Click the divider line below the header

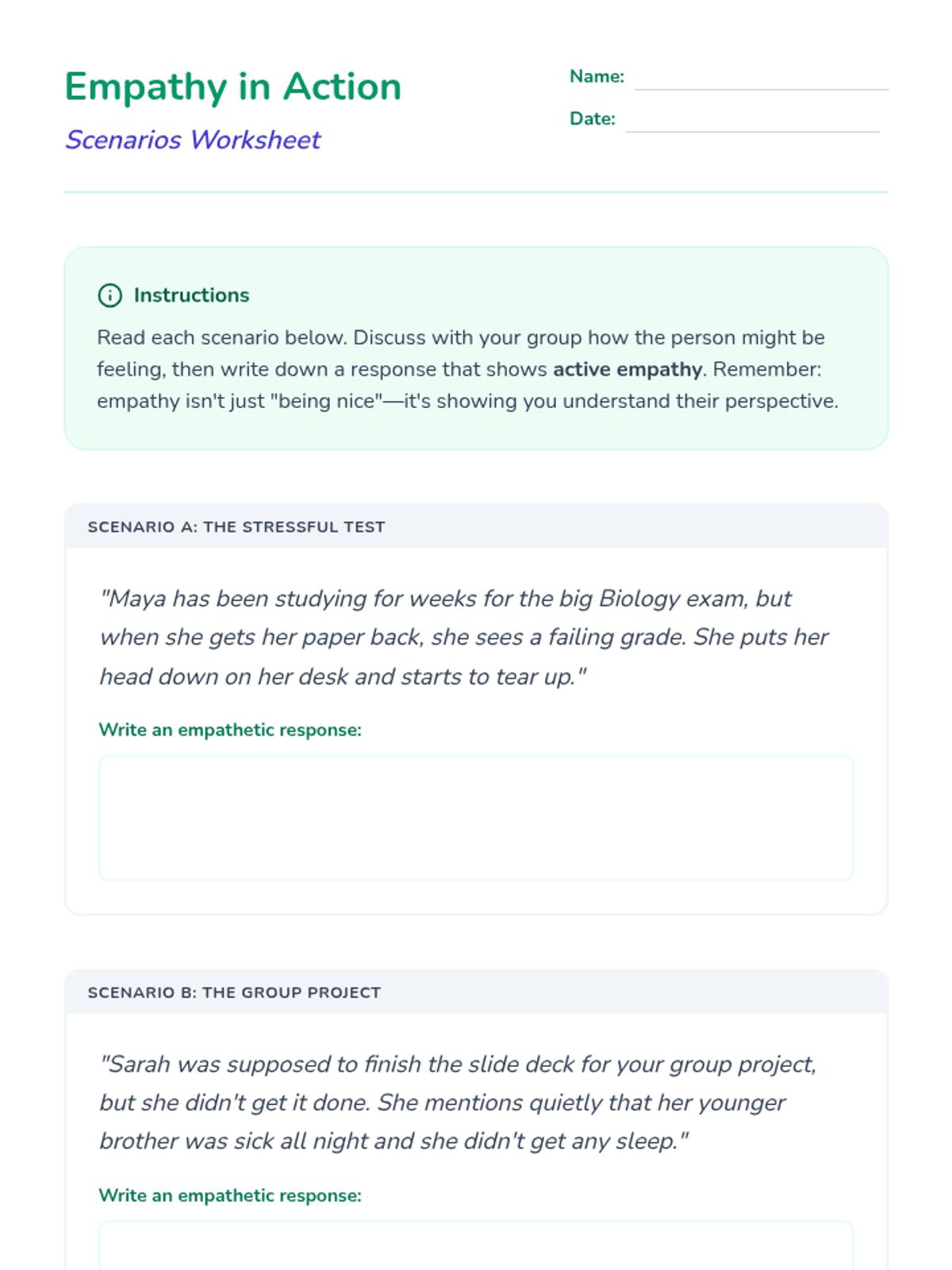pyautogui.click(x=476, y=192)
